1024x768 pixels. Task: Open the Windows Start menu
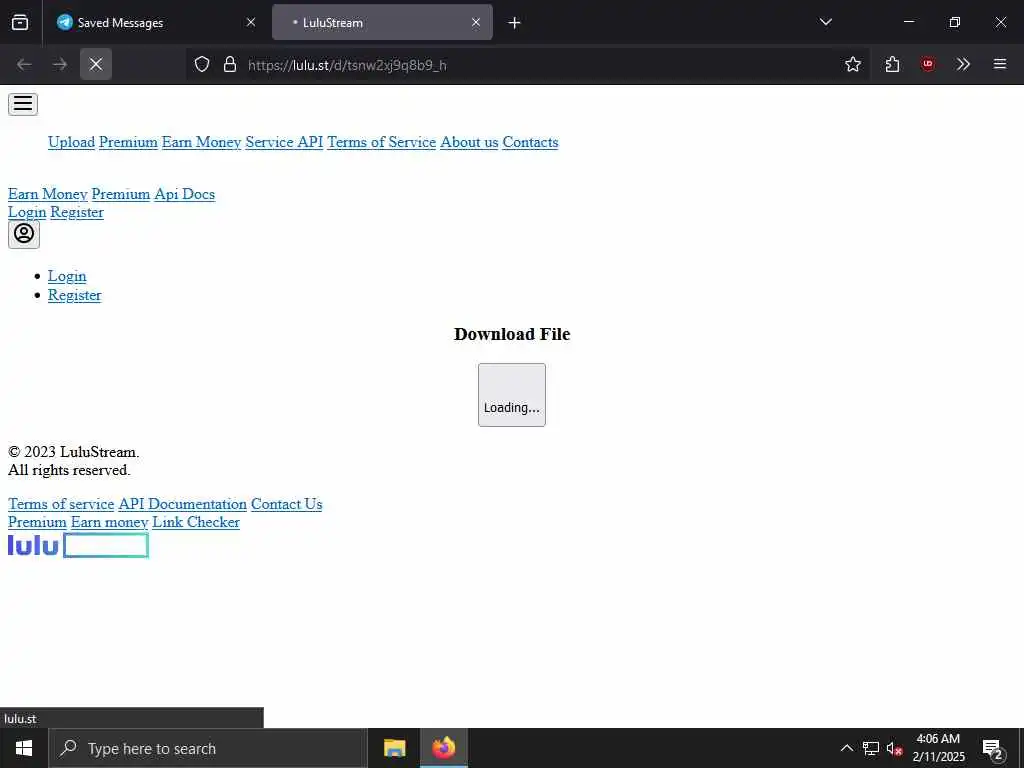pyautogui.click(x=24, y=748)
